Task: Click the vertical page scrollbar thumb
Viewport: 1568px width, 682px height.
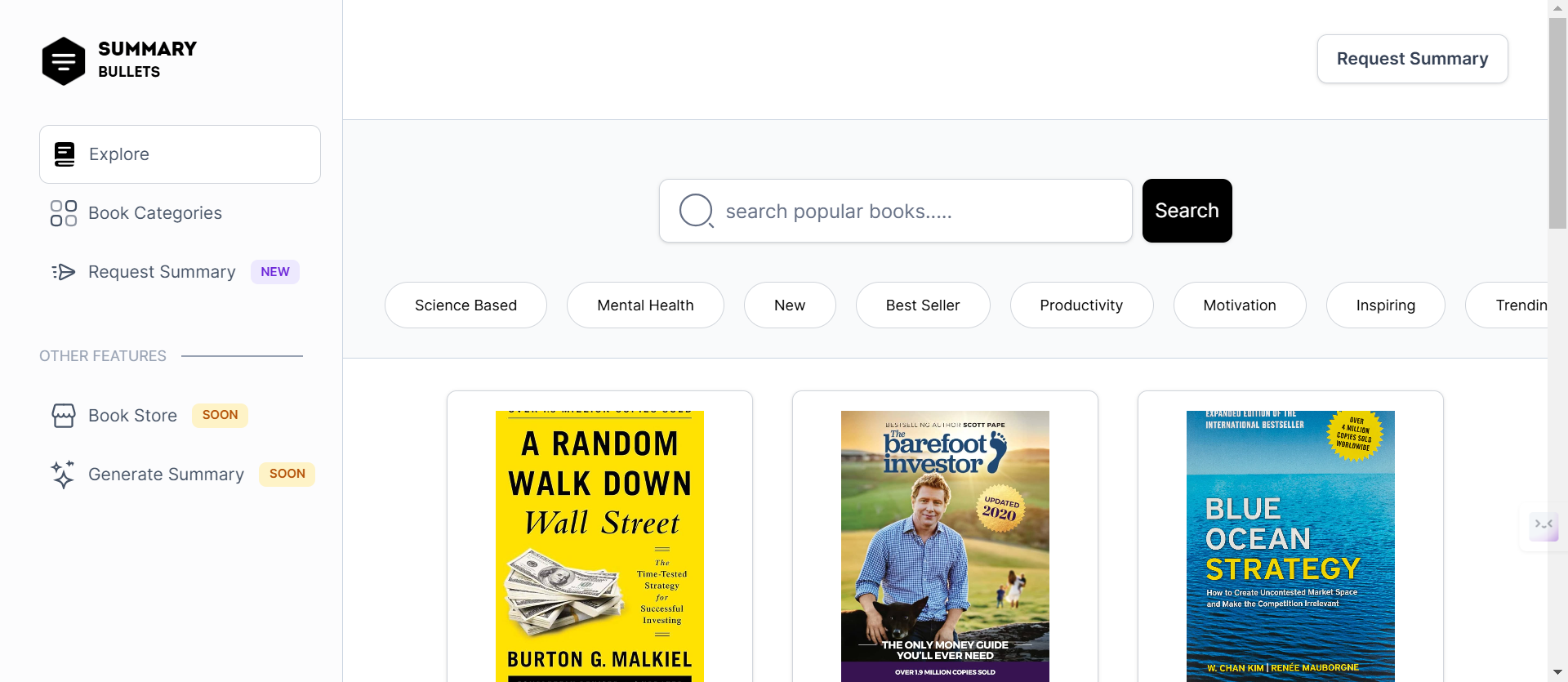Action: [1557, 123]
